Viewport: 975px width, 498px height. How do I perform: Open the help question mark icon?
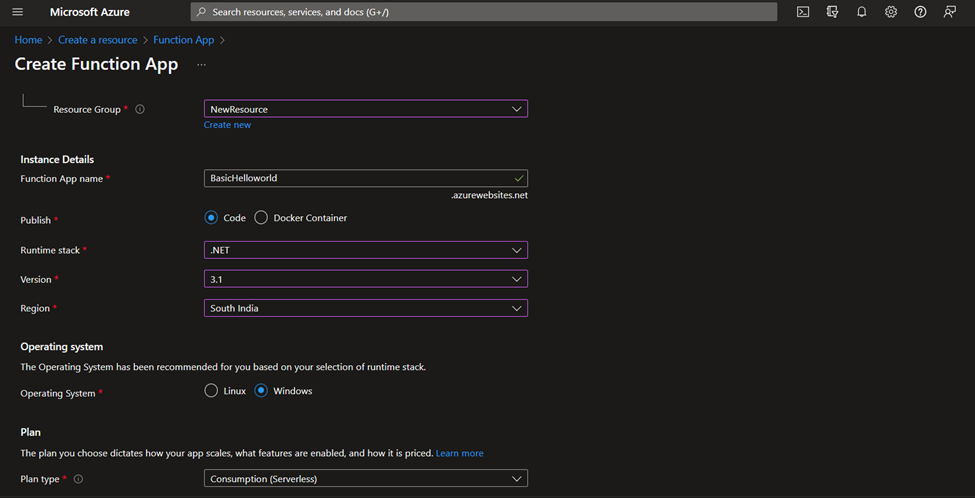pos(920,12)
